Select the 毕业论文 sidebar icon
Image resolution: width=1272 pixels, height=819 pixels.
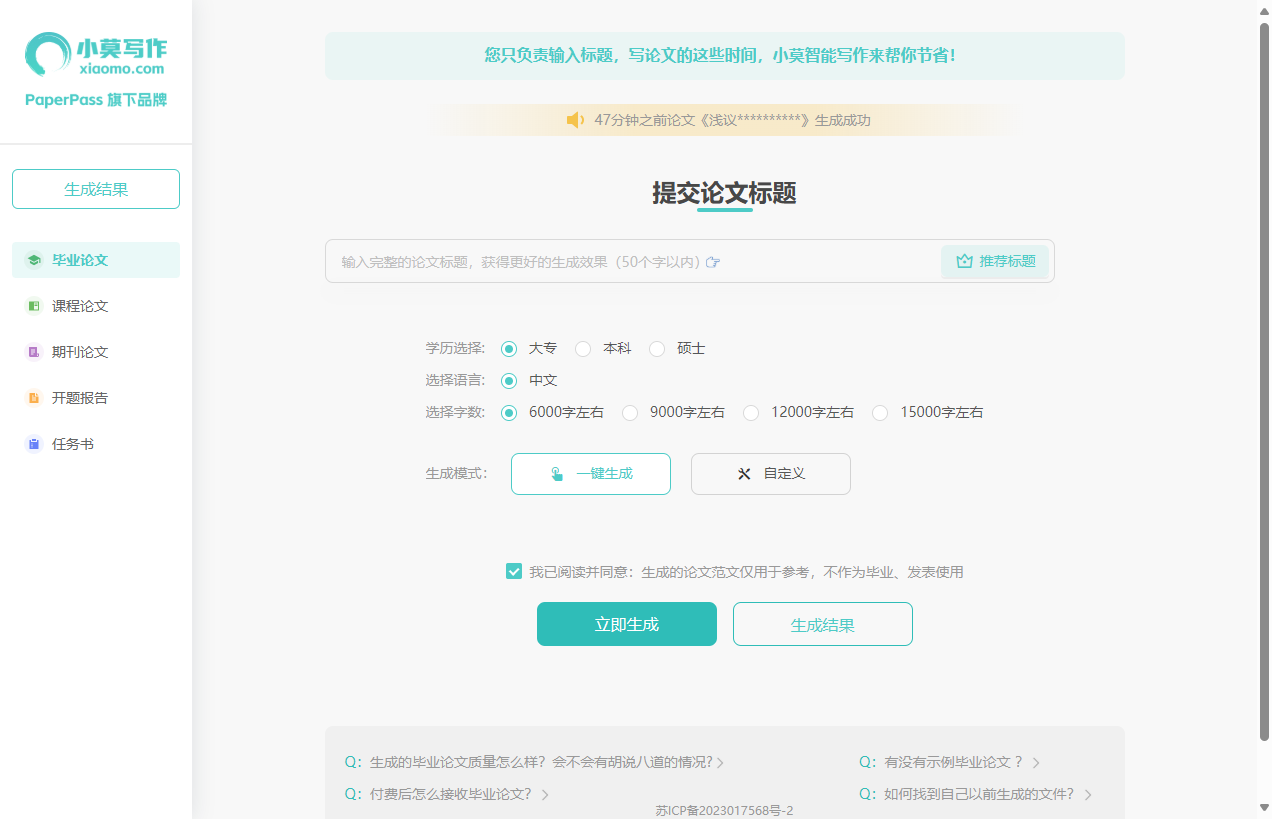34,259
